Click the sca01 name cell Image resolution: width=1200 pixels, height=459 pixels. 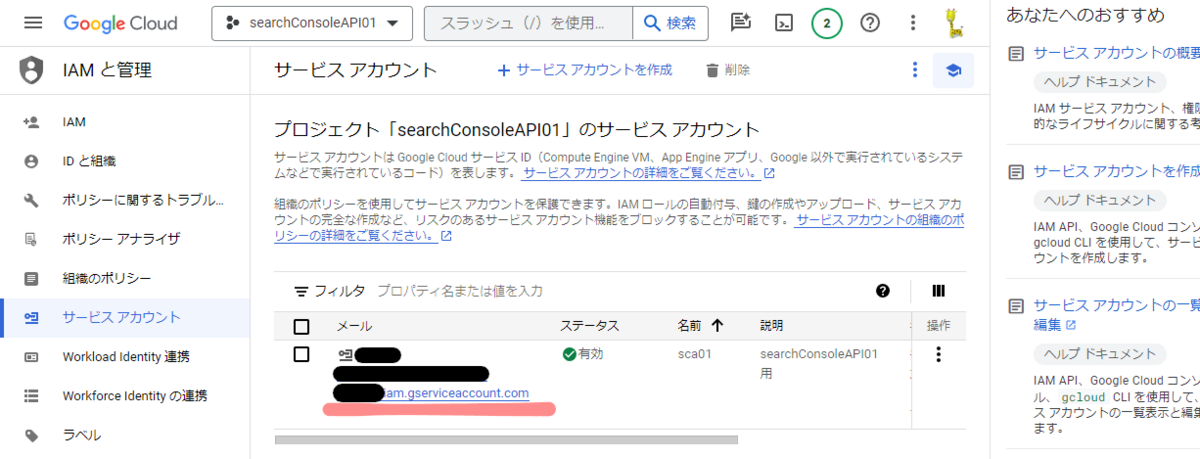tap(694, 354)
